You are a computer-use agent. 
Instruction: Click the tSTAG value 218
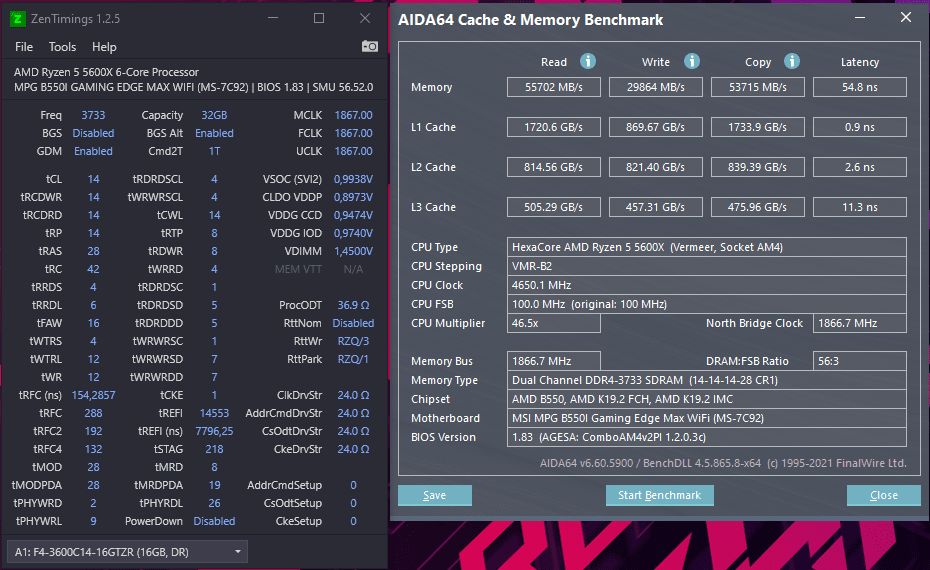pyautogui.click(x=214, y=449)
